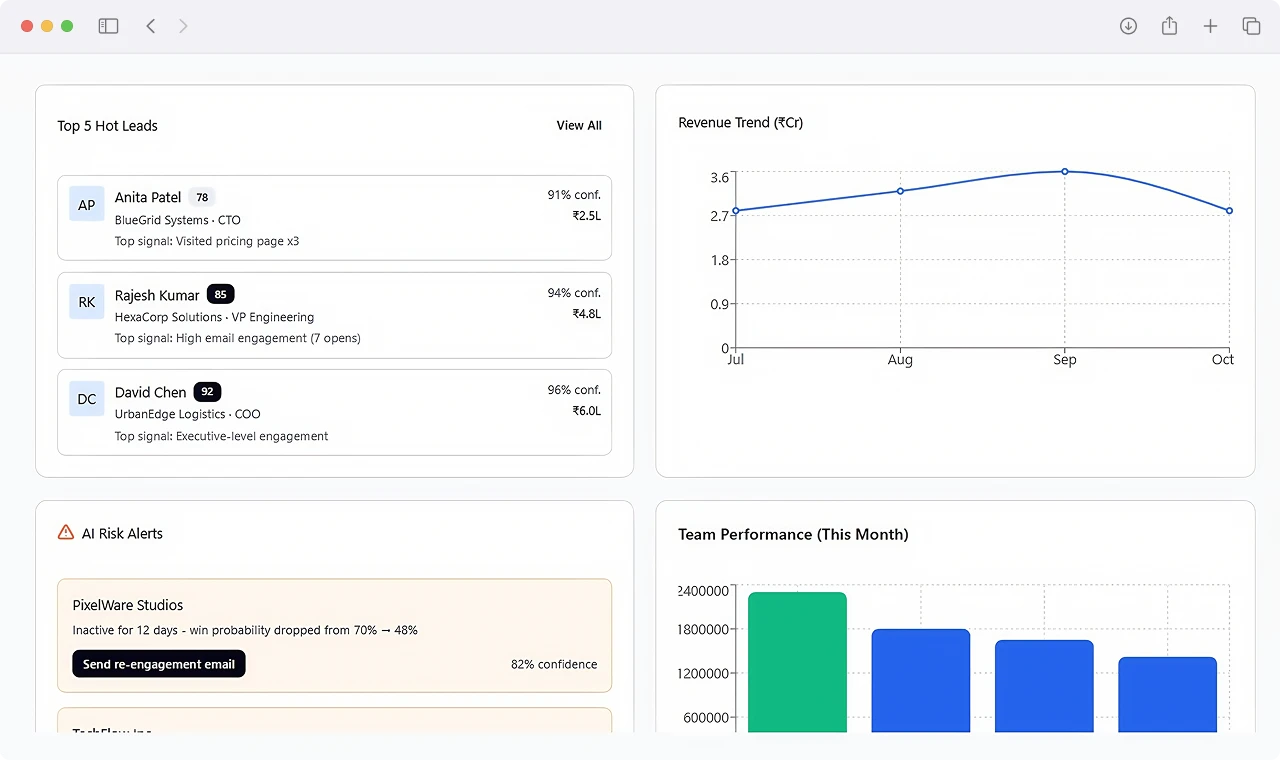The width and height of the screenshot is (1280, 760).
Task: Click 'BlueGrid Systems · CTO' text
Action: coord(178,220)
